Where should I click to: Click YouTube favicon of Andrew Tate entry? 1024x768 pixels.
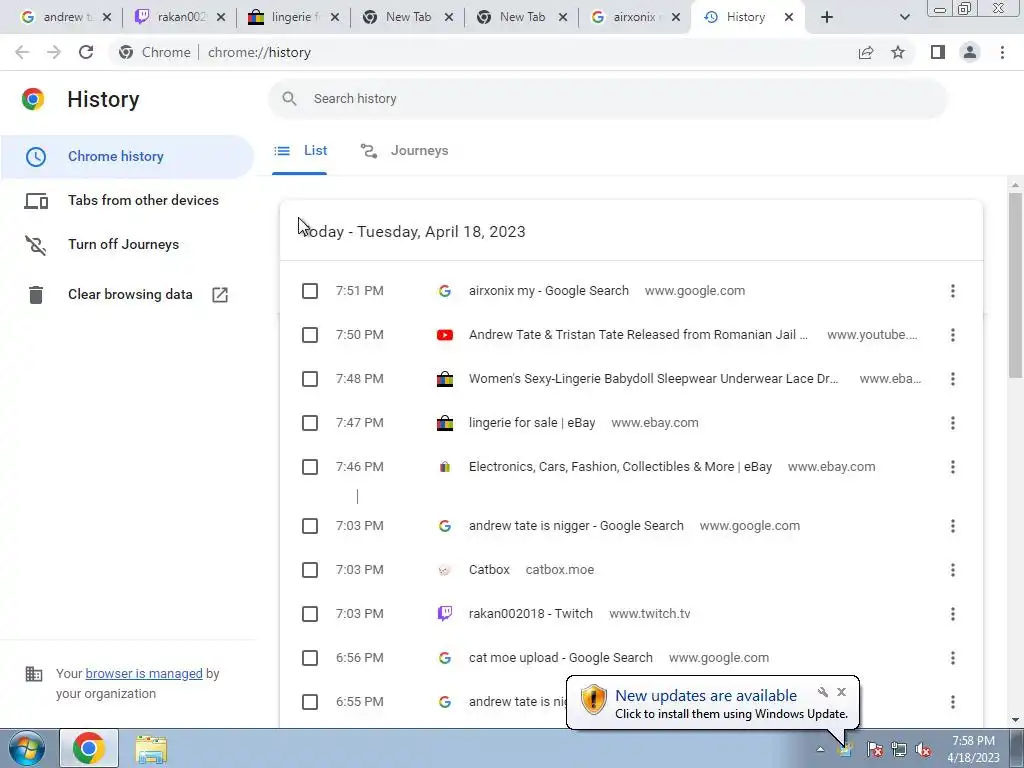pos(445,335)
